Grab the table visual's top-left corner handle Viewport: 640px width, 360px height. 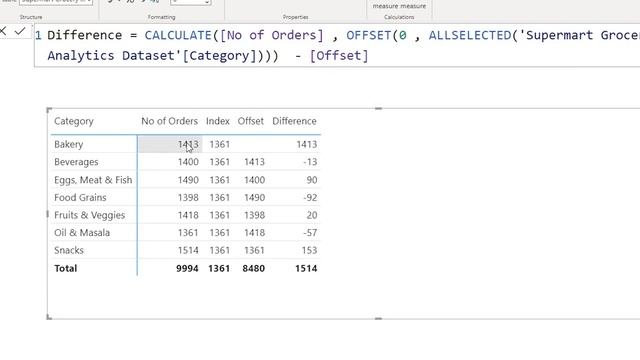(49, 110)
